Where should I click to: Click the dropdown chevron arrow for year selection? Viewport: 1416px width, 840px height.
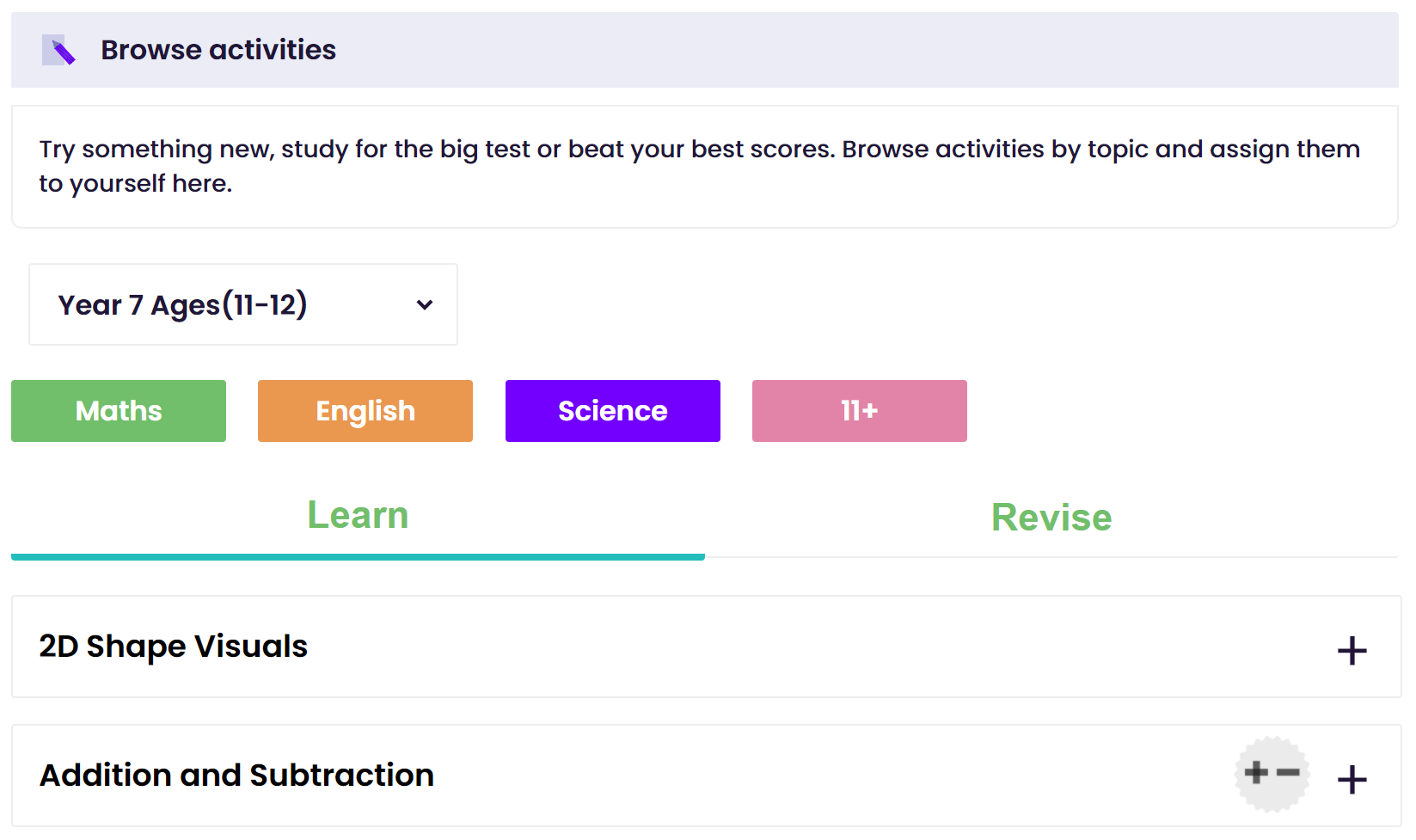(425, 304)
